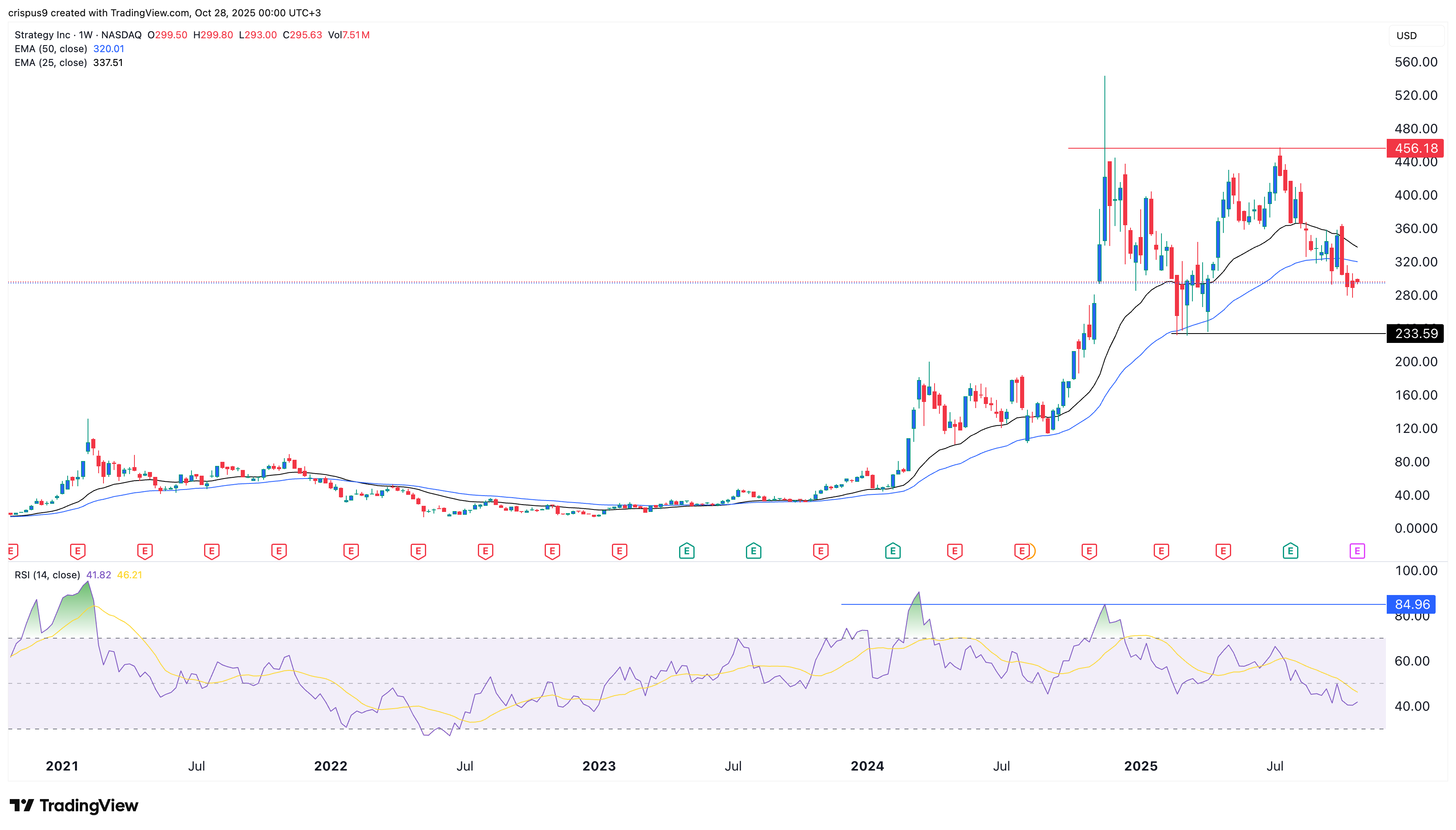
Task: Click the 2022 label on time axis
Action: [x=331, y=766]
